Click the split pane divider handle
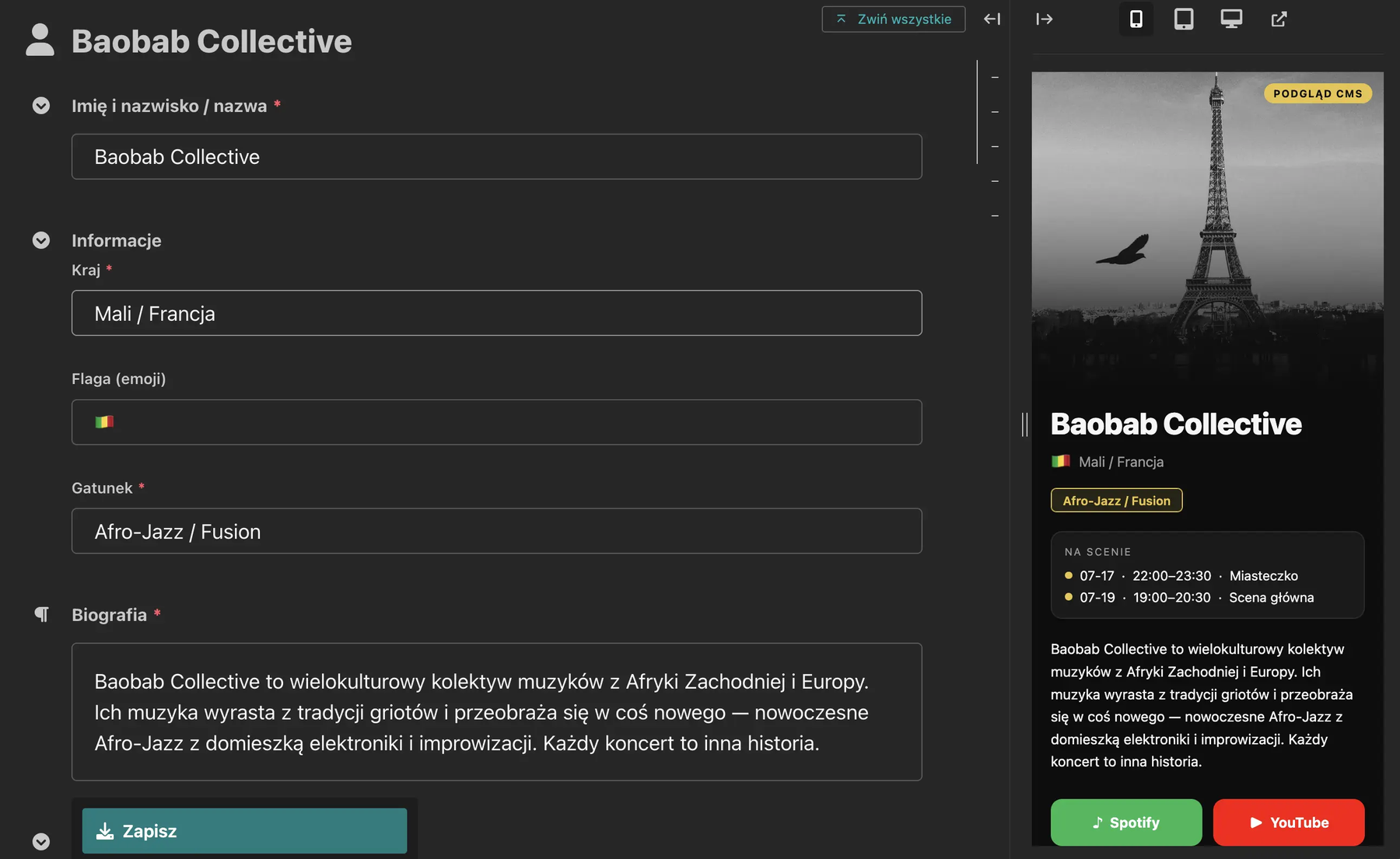Screen dimensions: 1400x859 (x=1024, y=424)
